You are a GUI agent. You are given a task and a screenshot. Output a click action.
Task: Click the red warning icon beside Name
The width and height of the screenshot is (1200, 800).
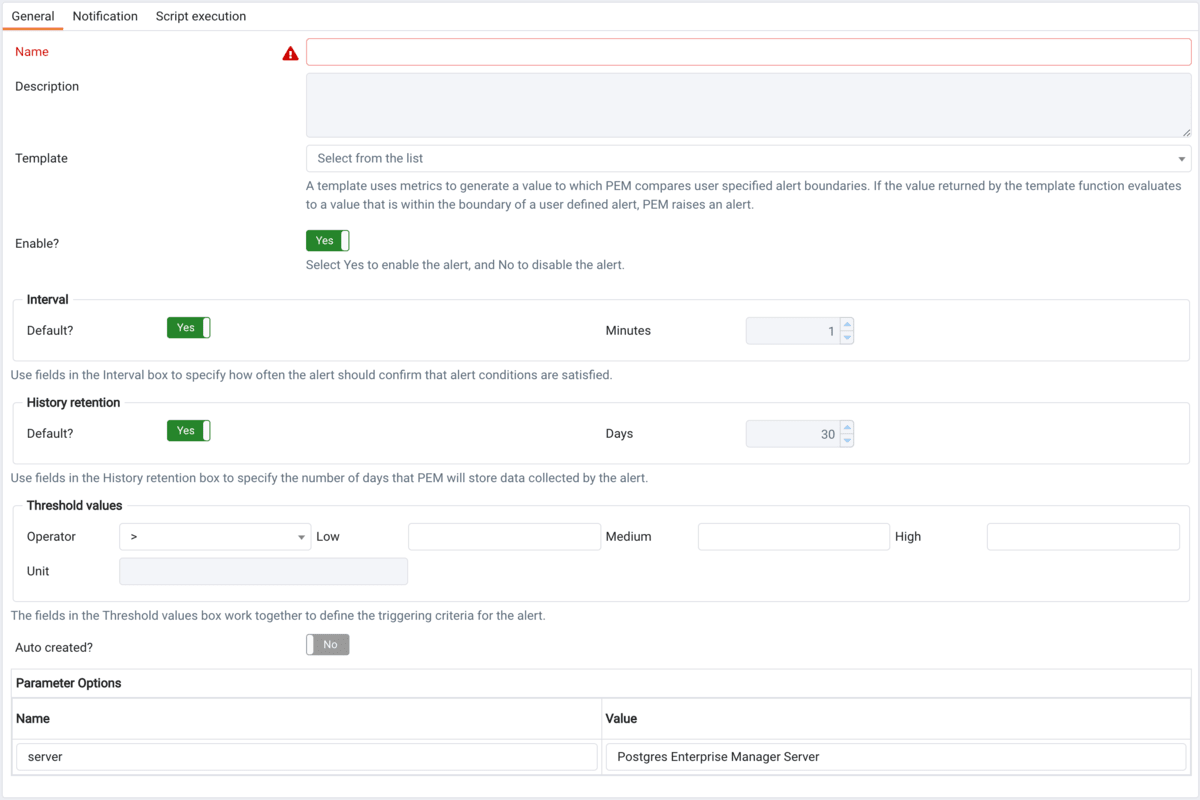(x=290, y=53)
